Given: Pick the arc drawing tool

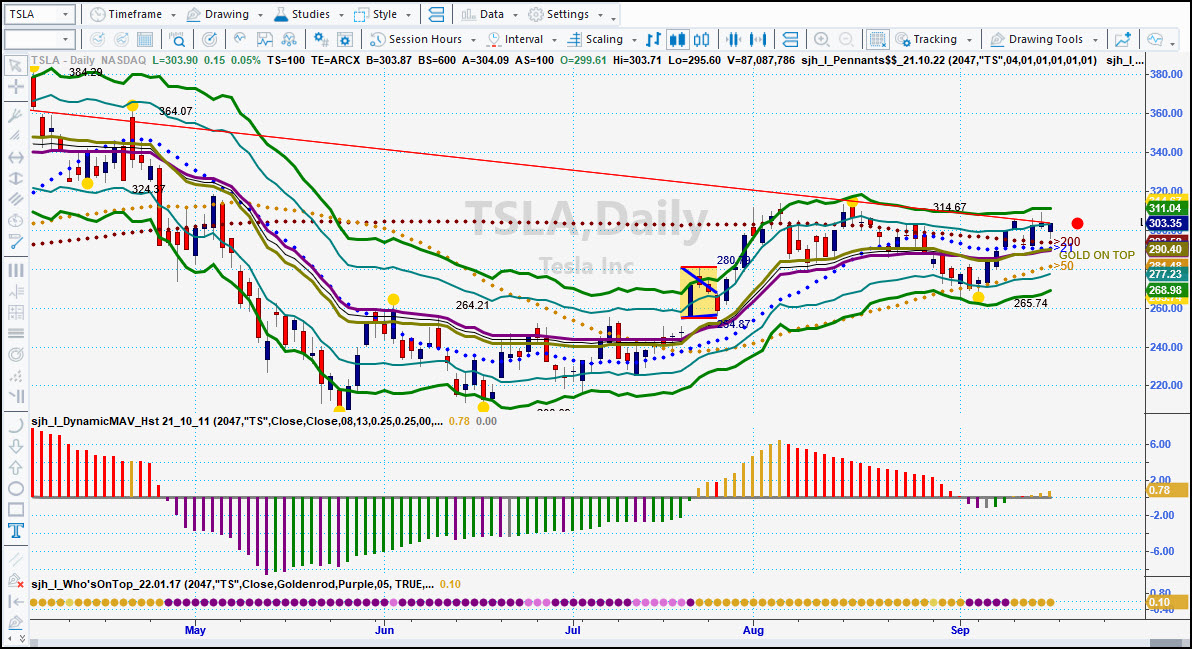Looking at the screenshot, I should coord(14,426).
